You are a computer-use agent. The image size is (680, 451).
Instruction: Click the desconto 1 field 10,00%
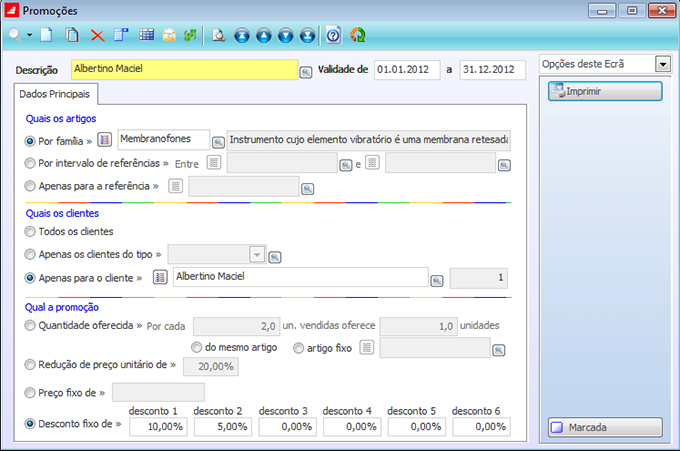click(x=158, y=427)
